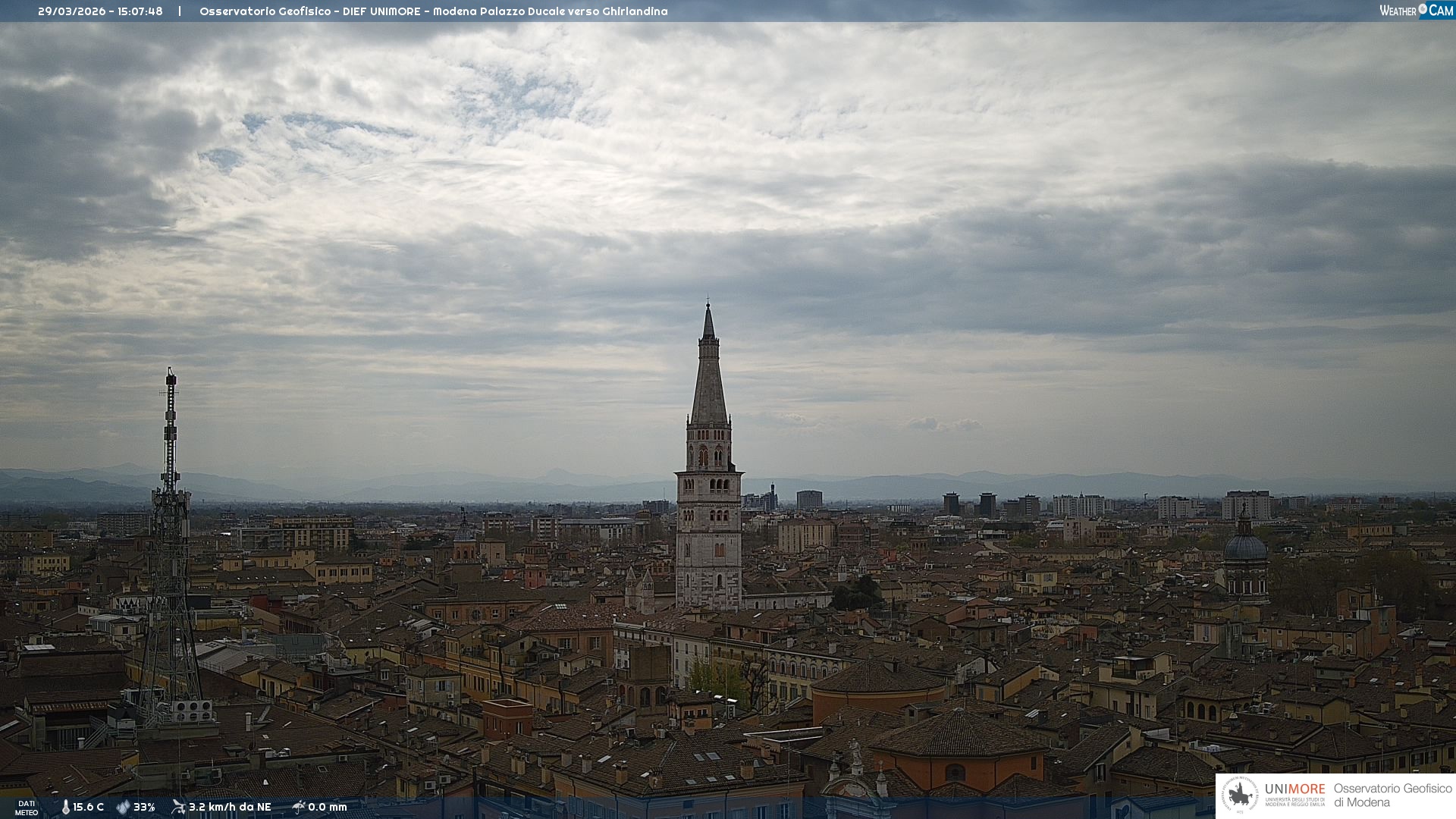1456x819 pixels.
Task: Click the rain umbrella precipitation icon
Action: 299,807
